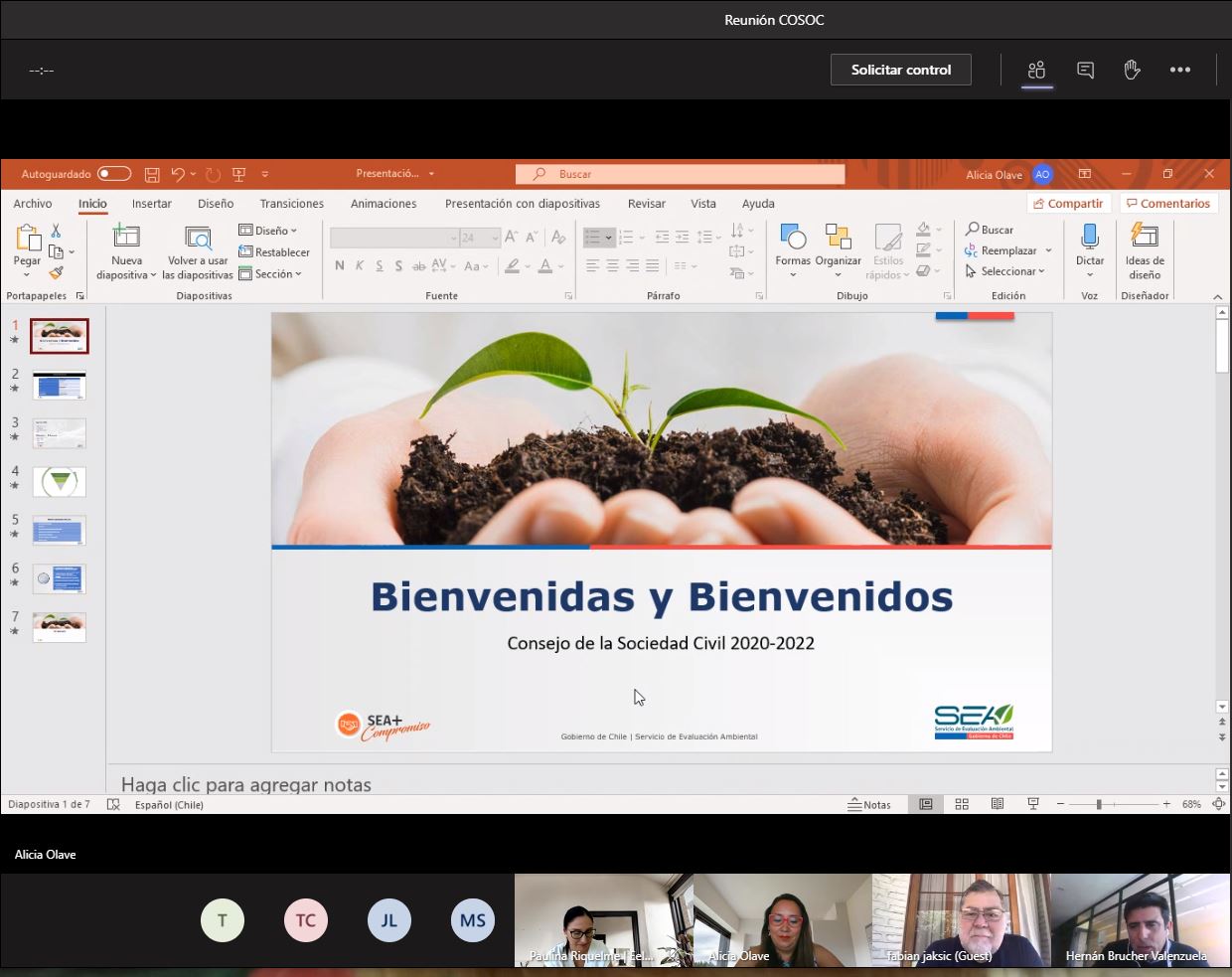
Task: Expand the Diseño layout dropdown
Action: 268,231
